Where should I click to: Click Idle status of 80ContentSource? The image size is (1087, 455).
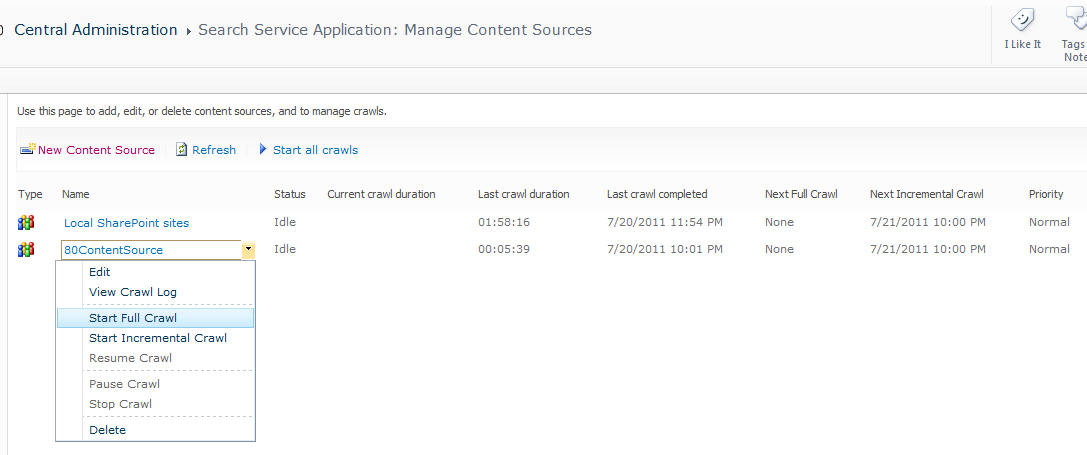click(x=285, y=249)
